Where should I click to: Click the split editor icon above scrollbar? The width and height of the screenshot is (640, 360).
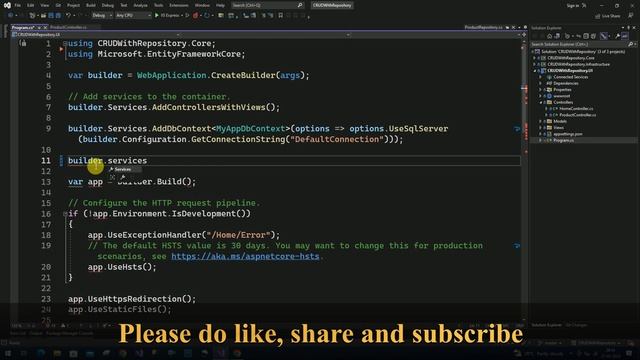pos(524,35)
